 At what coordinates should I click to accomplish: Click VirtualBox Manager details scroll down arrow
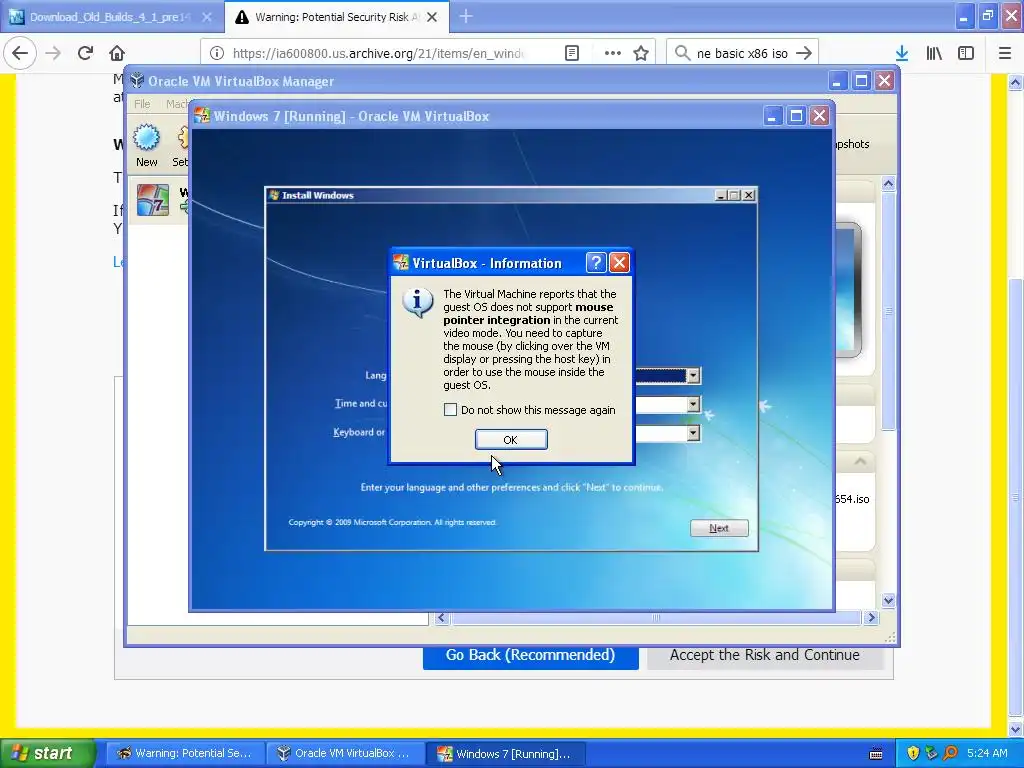pos(888,600)
